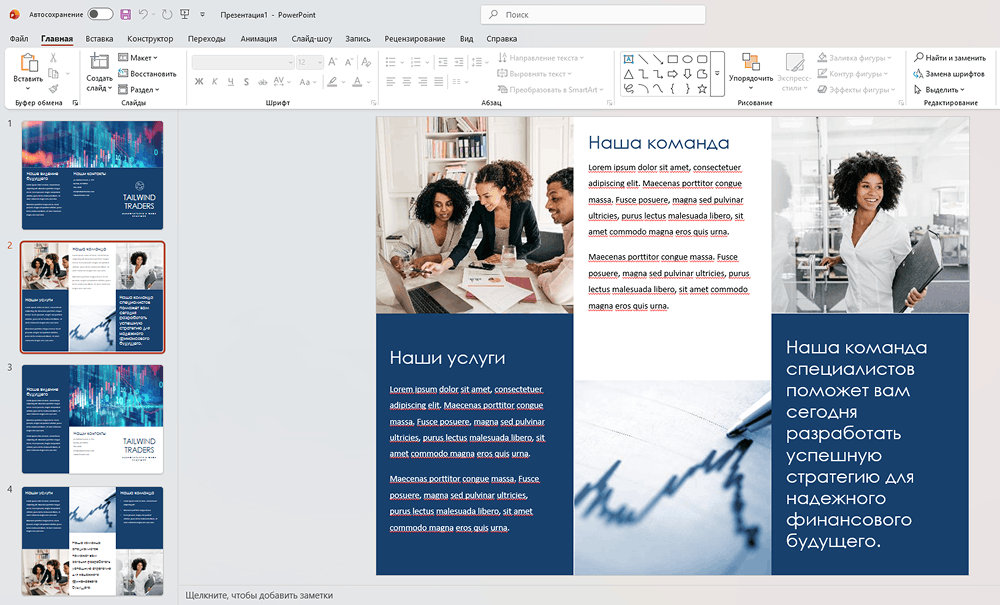
Task: Click the Поиск search field
Action: click(593, 14)
